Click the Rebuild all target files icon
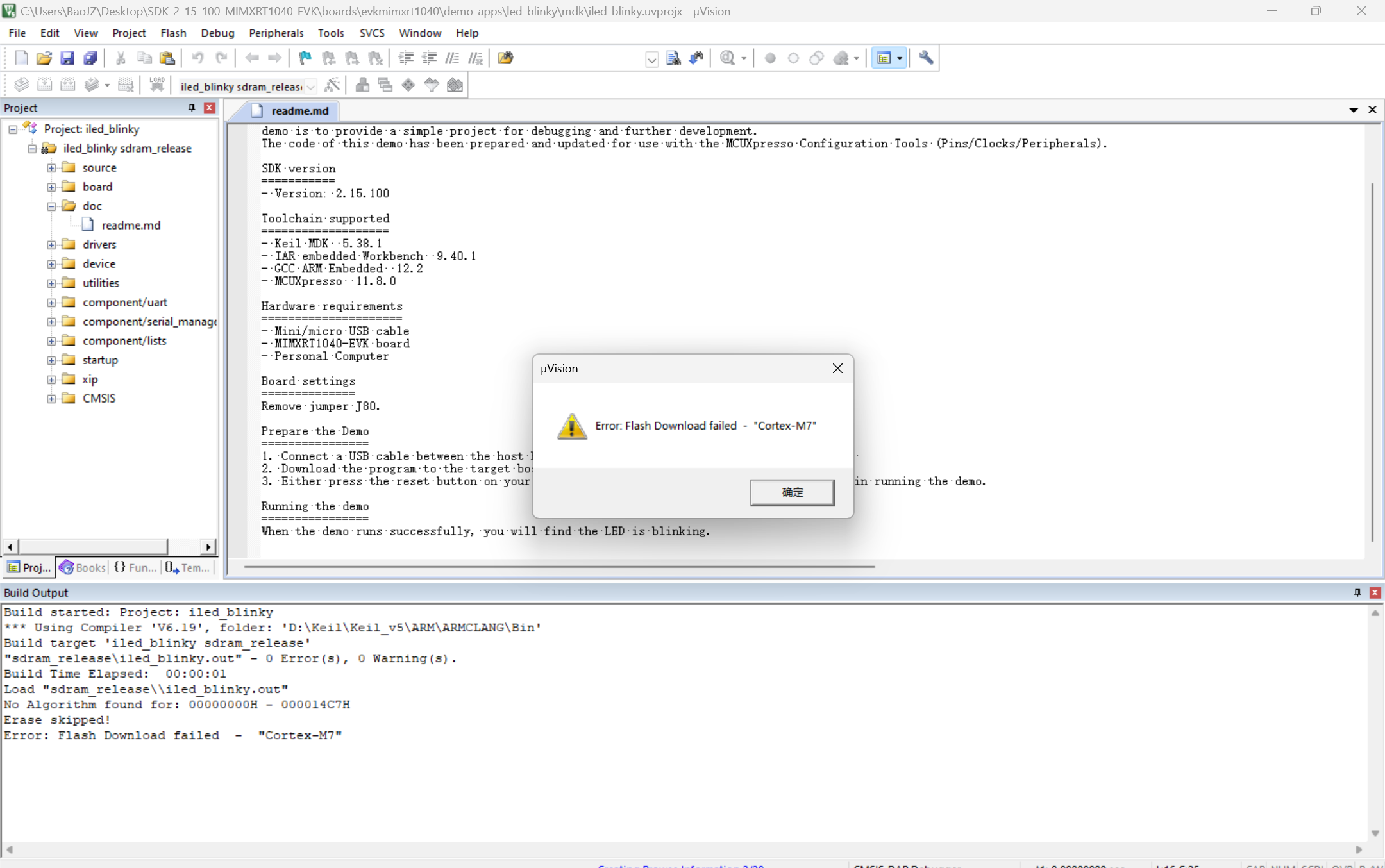 pyautogui.click(x=67, y=84)
